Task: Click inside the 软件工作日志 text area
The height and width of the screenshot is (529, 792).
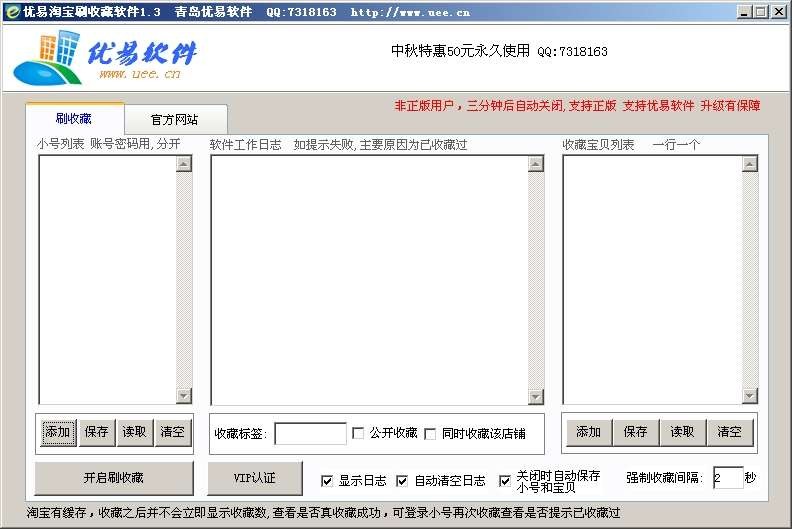Action: (369, 280)
